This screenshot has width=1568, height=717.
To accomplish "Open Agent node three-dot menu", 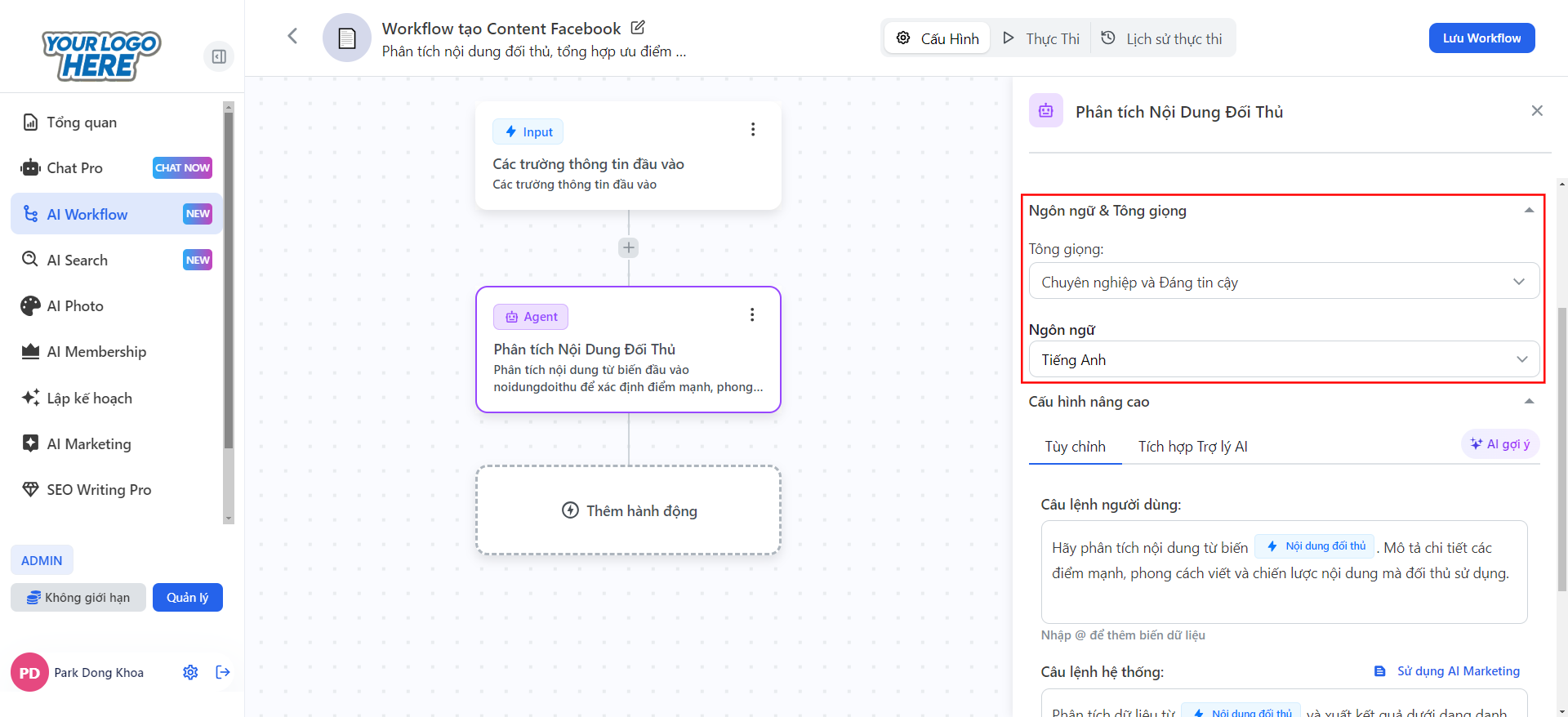I will (751, 315).
